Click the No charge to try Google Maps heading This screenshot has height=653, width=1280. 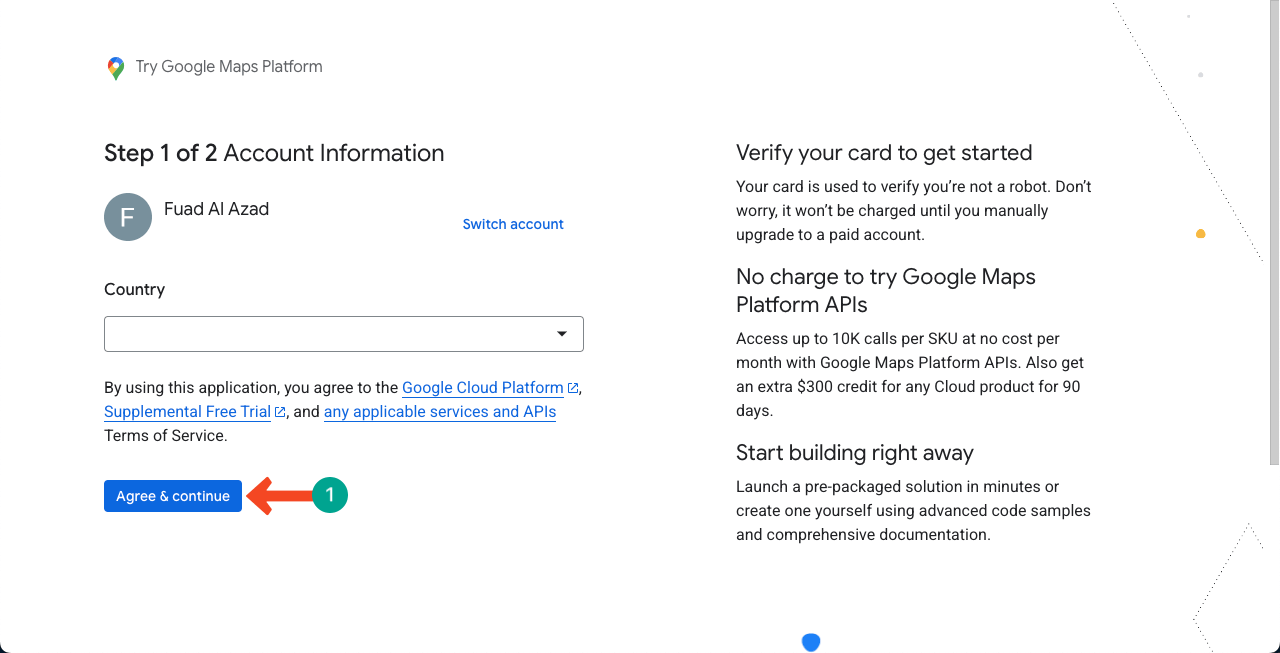886,290
